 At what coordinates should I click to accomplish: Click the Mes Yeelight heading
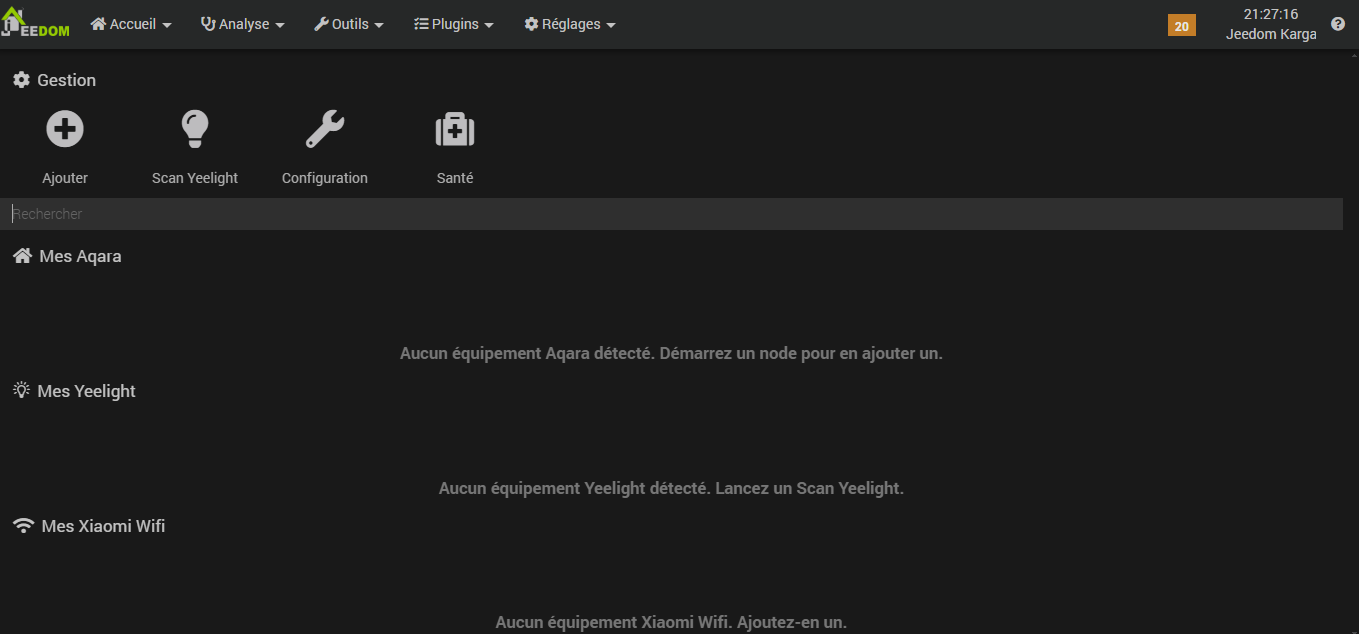click(x=86, y=391)
